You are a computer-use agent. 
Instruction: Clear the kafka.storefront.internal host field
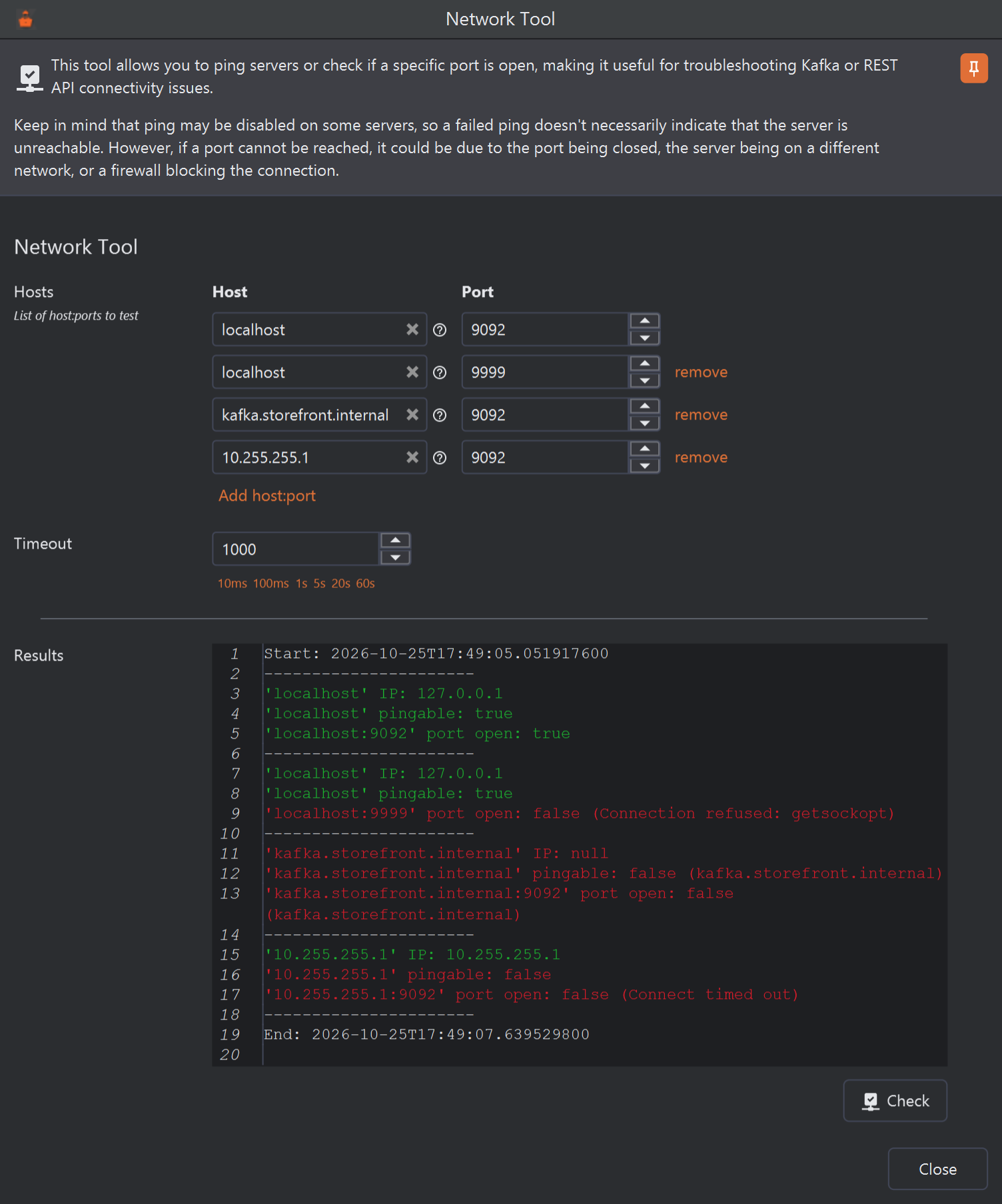click(x=412, y=415)
